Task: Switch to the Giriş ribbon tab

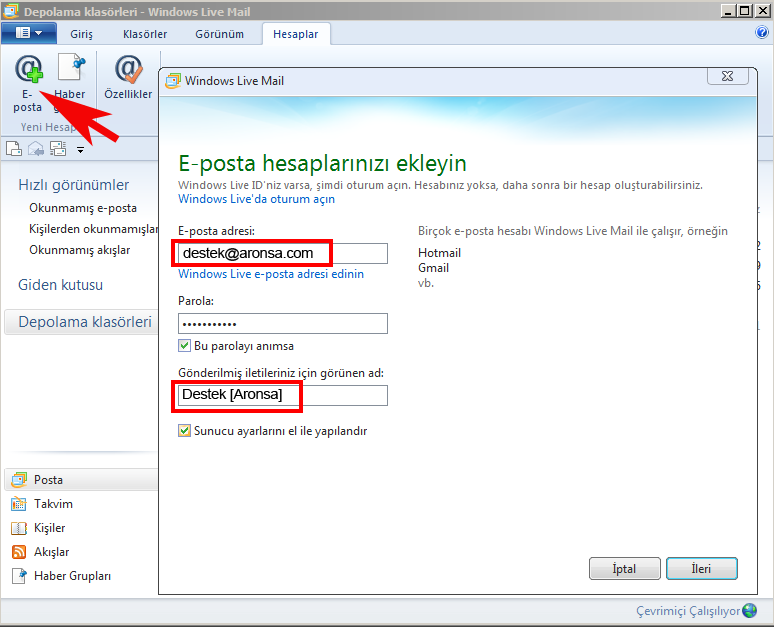Action: pyautogui.click(x=81, y=34)
